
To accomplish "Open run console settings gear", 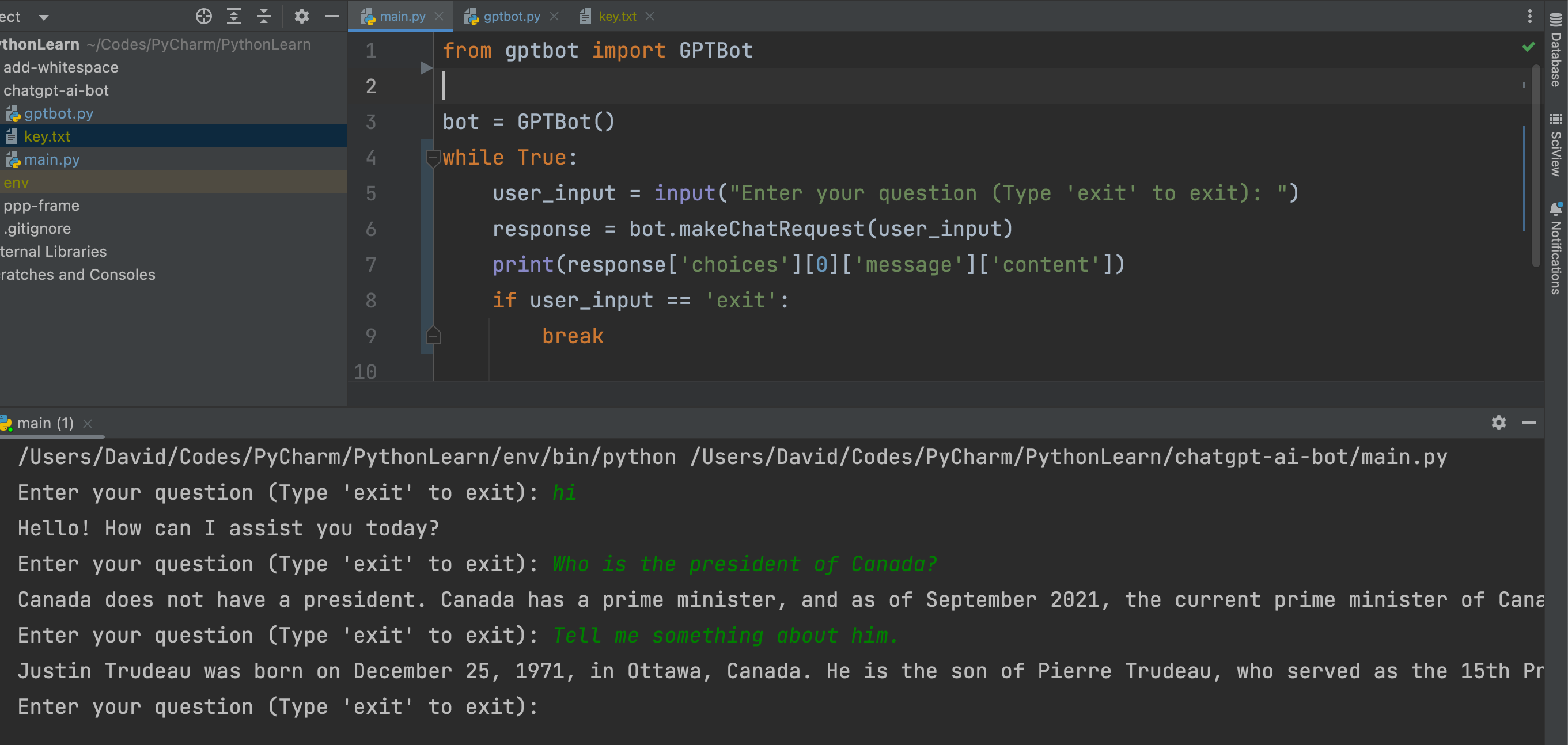I will [x=1499, y=422].
